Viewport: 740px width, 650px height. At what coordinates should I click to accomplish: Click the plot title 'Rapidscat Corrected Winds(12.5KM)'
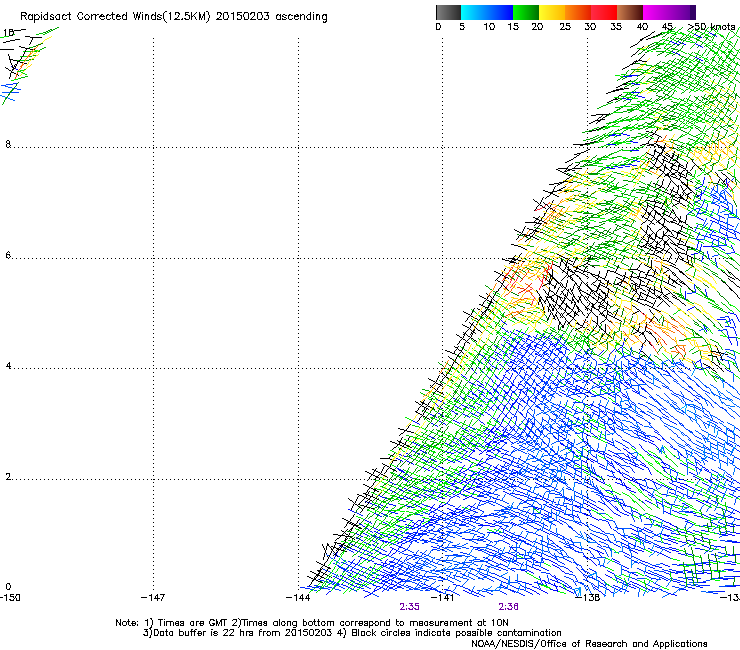[115, 17]
